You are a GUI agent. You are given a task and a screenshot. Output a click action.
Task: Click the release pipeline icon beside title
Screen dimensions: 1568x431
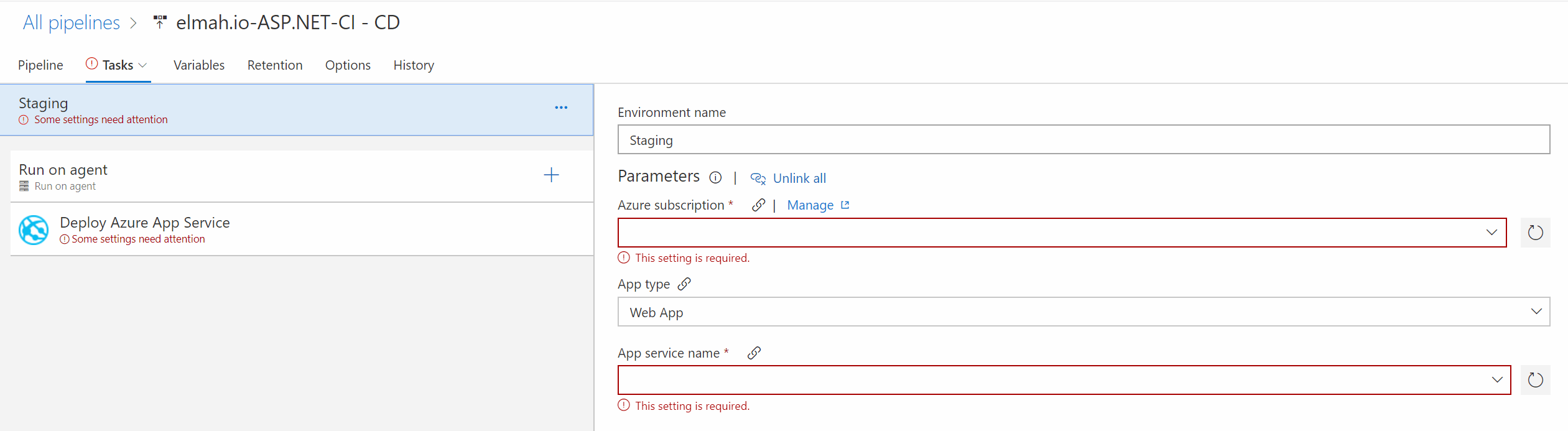pos(160,22)
